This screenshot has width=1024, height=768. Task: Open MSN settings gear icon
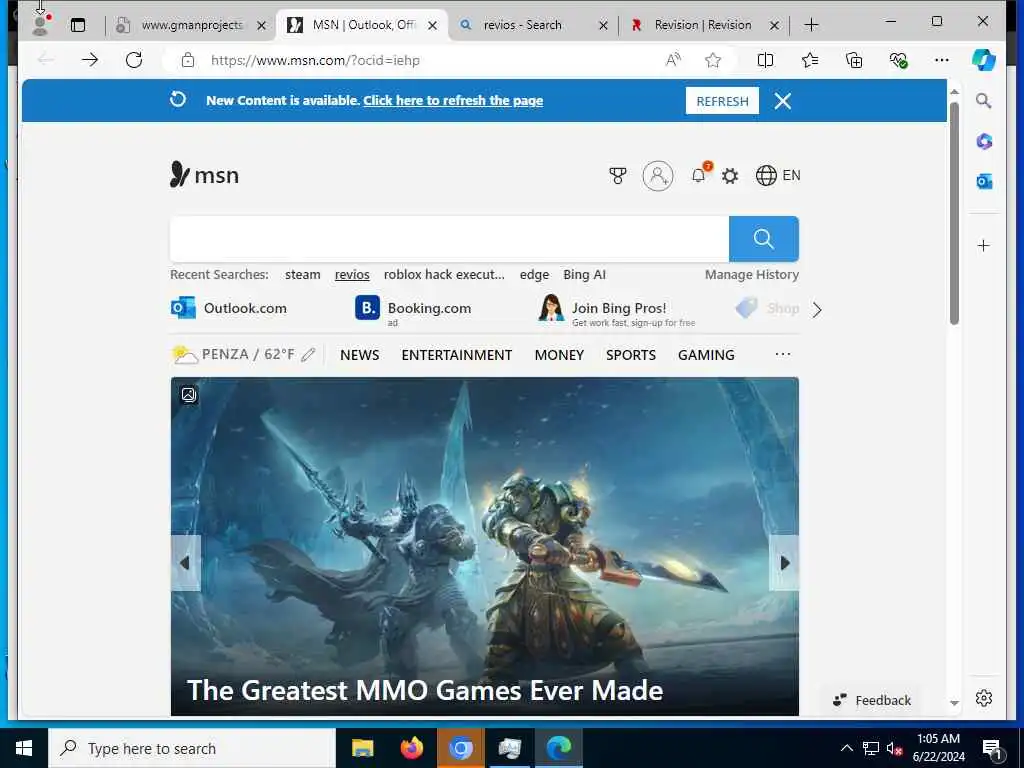point(730,176)
